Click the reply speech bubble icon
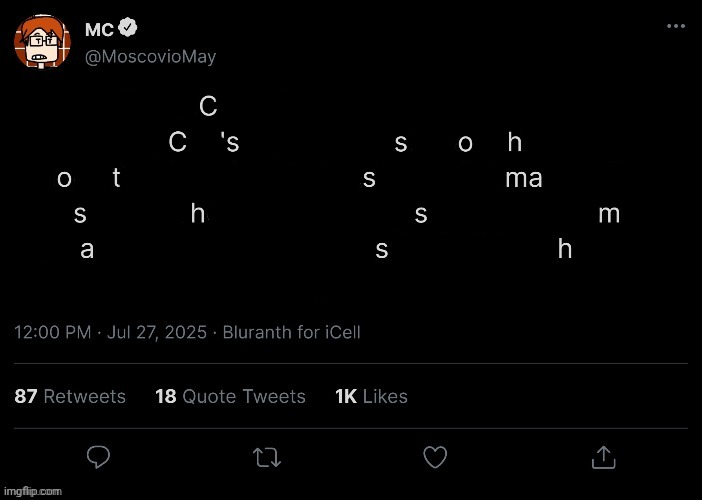The width and height of the screenshot is (702, 500). [97, 457]
